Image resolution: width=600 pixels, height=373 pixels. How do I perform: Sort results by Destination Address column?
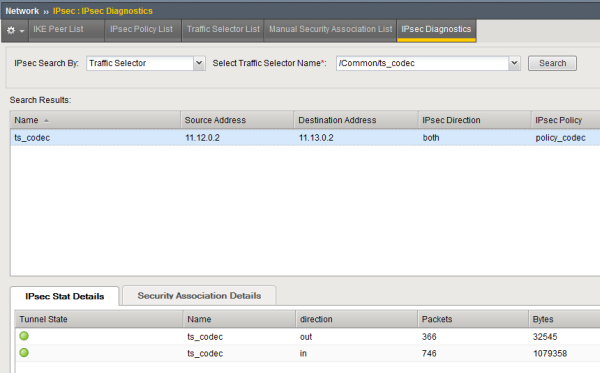click(356, 120)
